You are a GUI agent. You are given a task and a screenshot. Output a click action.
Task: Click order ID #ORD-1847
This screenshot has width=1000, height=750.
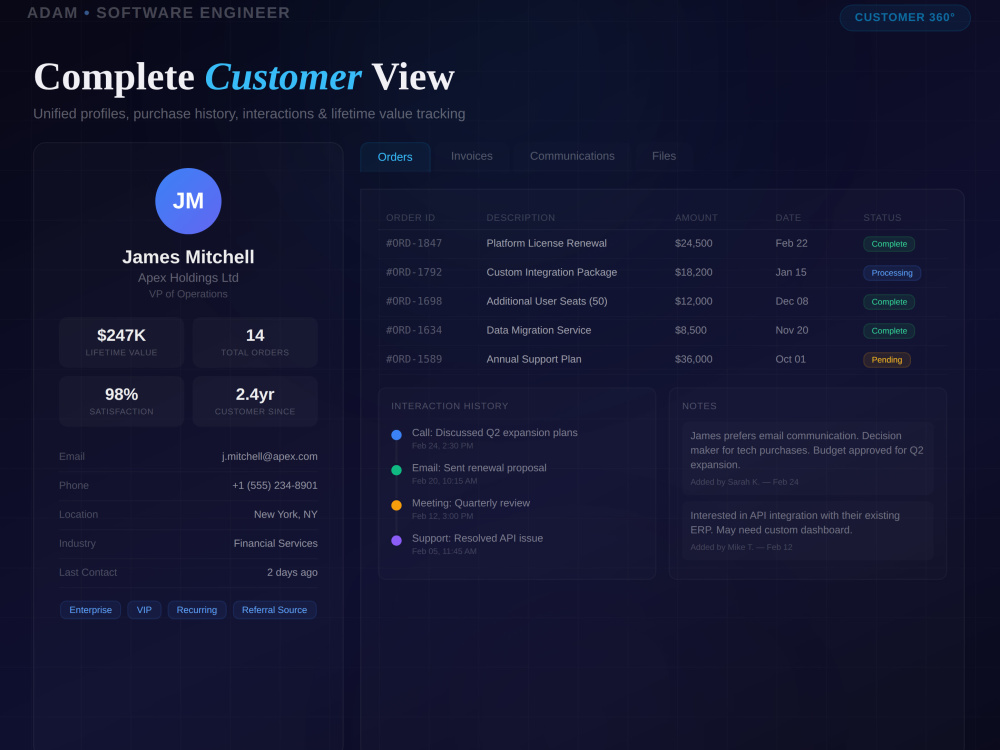(414, 243)
